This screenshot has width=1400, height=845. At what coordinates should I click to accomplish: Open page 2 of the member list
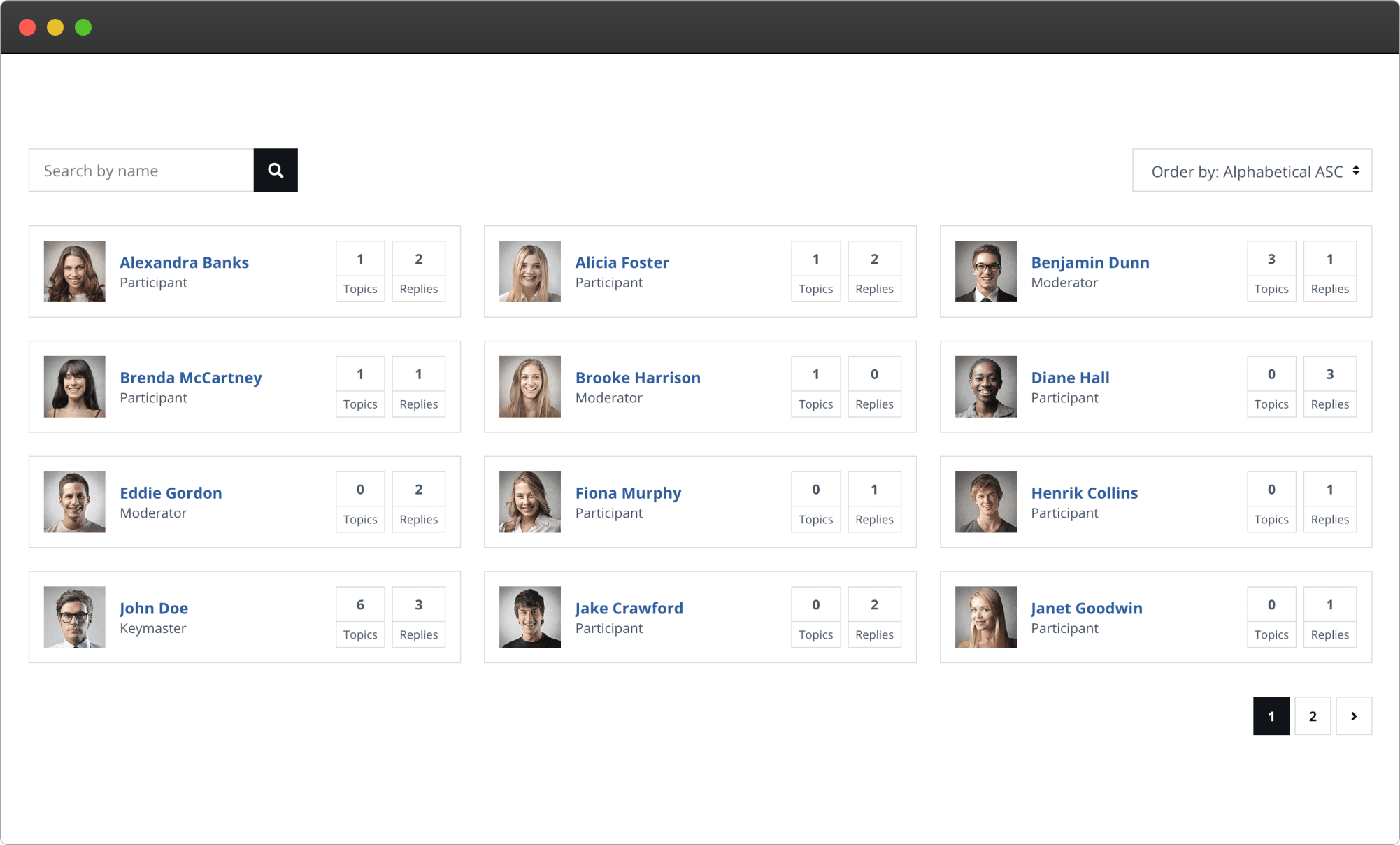tap(1313, 716)
